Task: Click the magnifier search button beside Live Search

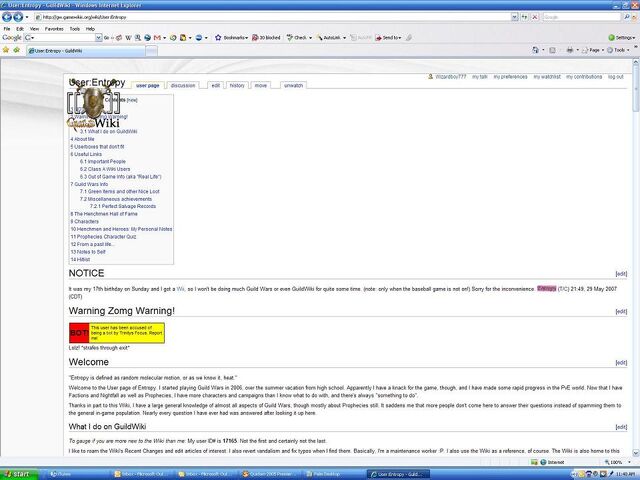Action: [626, 17]
